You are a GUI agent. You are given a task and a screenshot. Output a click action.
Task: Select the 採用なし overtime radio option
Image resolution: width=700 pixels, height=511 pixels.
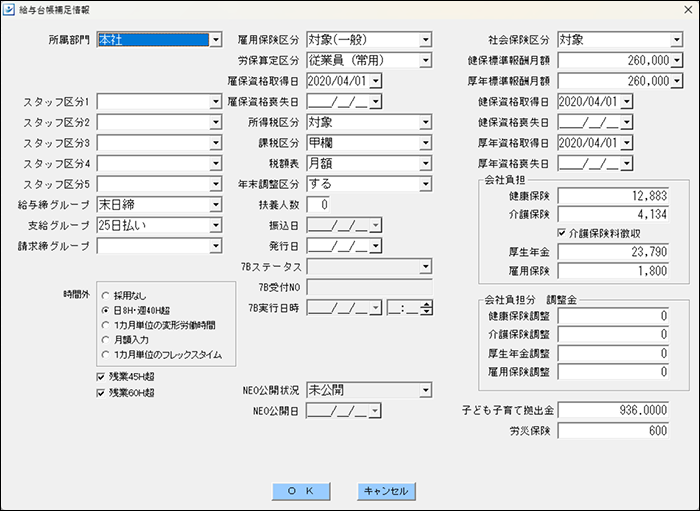[105, 296]
